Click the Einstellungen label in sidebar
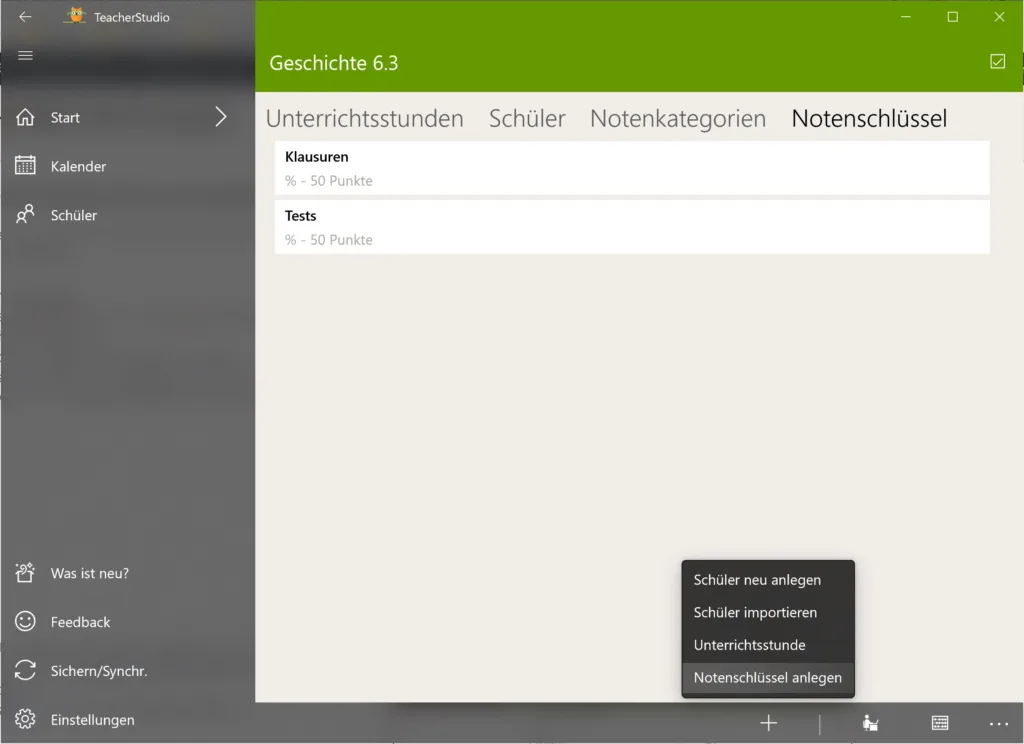 (93, 720)
